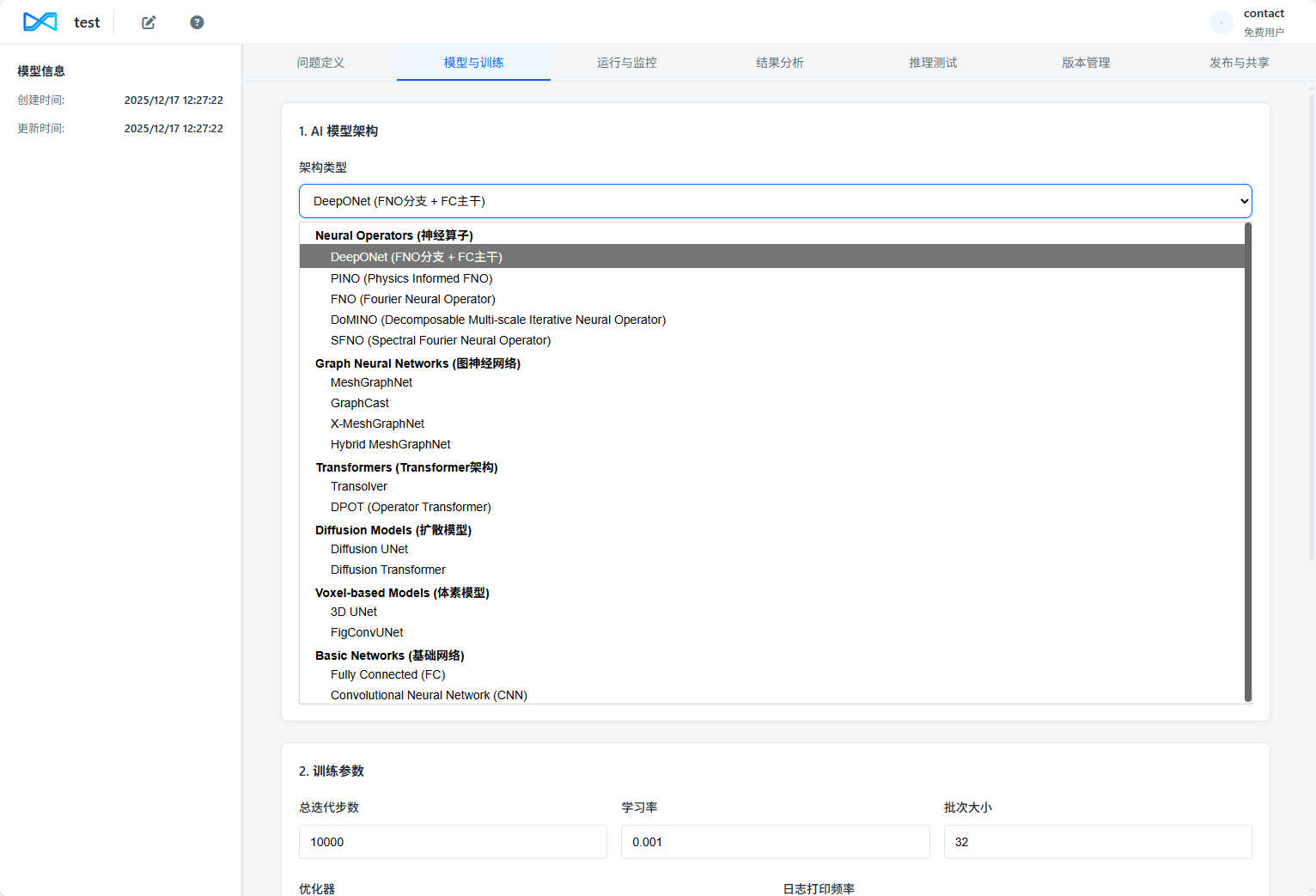The width and height of the screenshot is (1316, 896).
Task: Click the edit name pencil icon
Action: point(149,22)
